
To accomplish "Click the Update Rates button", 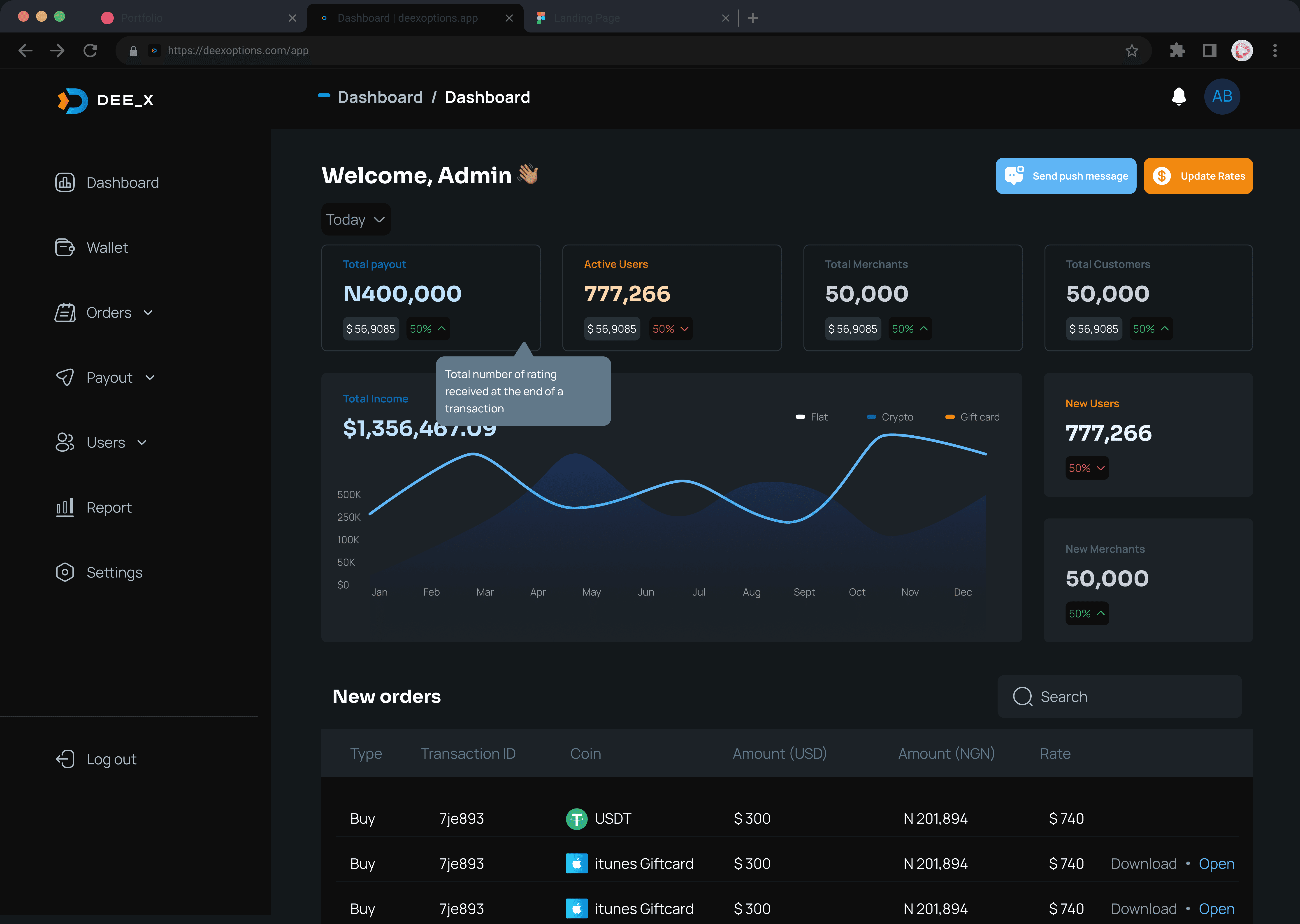I will coord(1198,176).
